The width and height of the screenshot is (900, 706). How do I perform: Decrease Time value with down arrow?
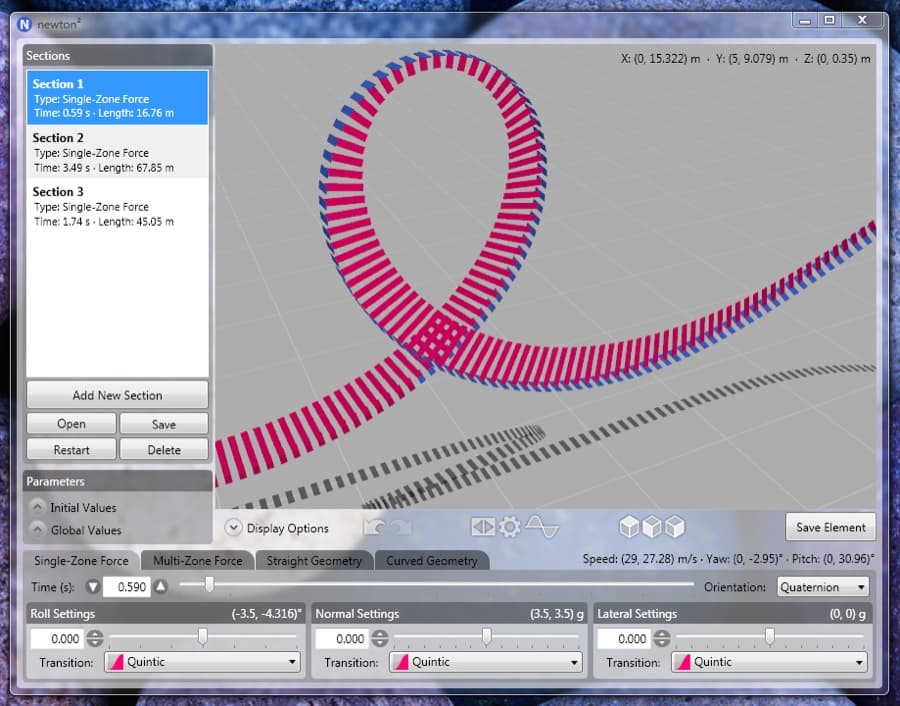(x=93, y=587)
